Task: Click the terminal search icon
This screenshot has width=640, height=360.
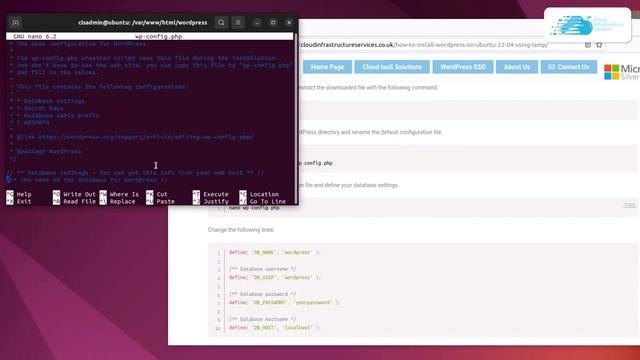Action: click(x=221, y=22)
